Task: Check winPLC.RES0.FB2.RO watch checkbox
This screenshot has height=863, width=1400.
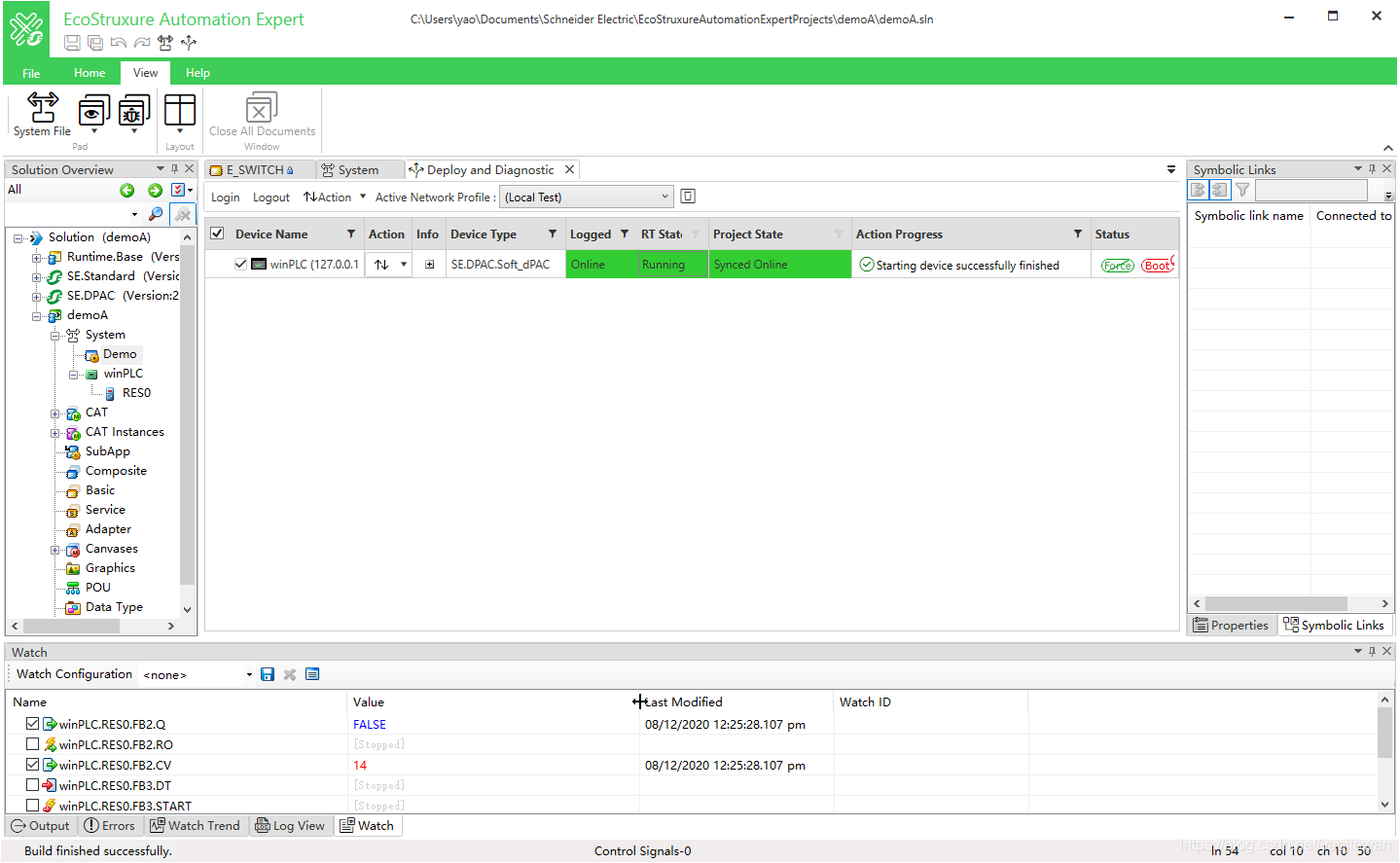Action: pyautogui.click(x=33, y=744)
